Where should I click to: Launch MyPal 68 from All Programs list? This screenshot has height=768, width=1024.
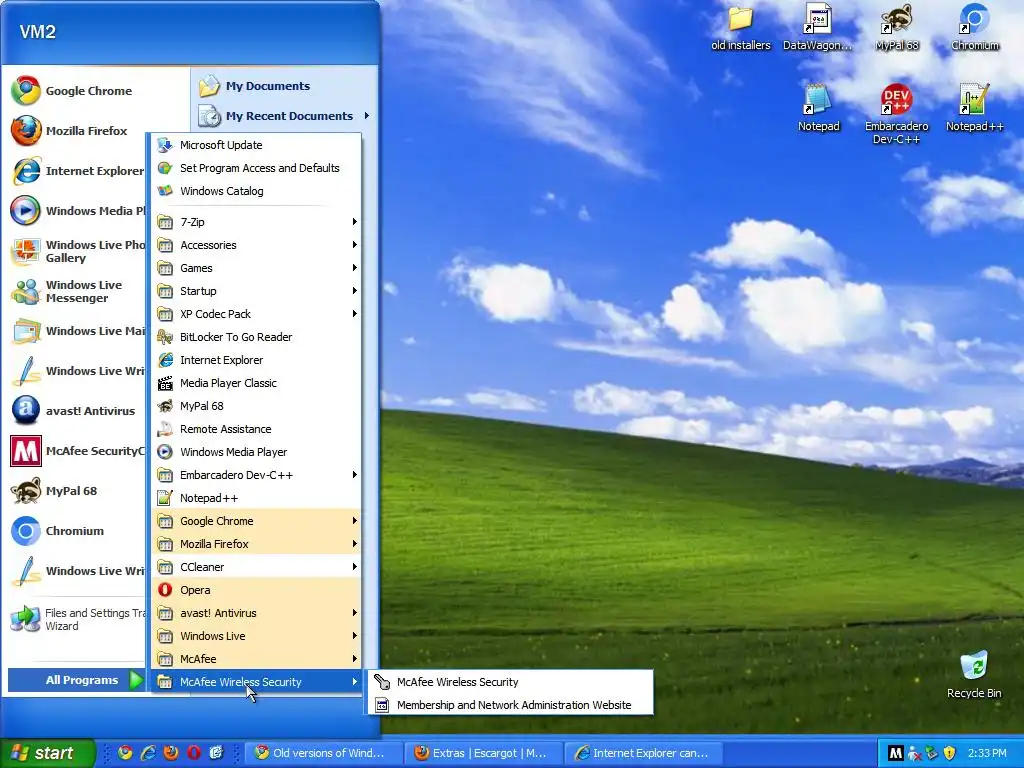(x=257, y=406)
